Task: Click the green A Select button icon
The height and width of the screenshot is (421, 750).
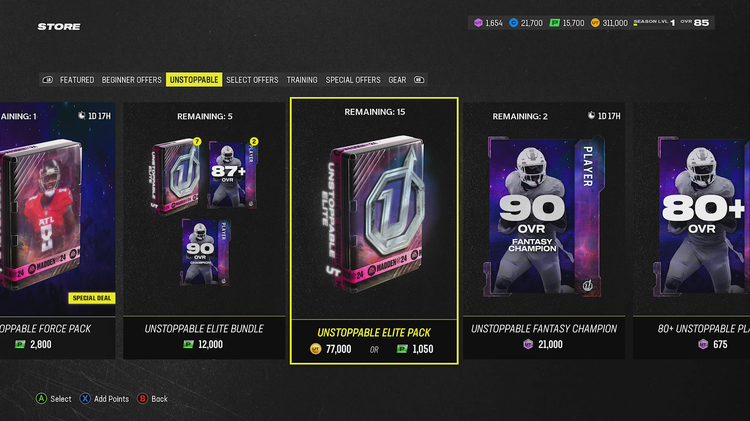Action: click(x=41, y=399)
